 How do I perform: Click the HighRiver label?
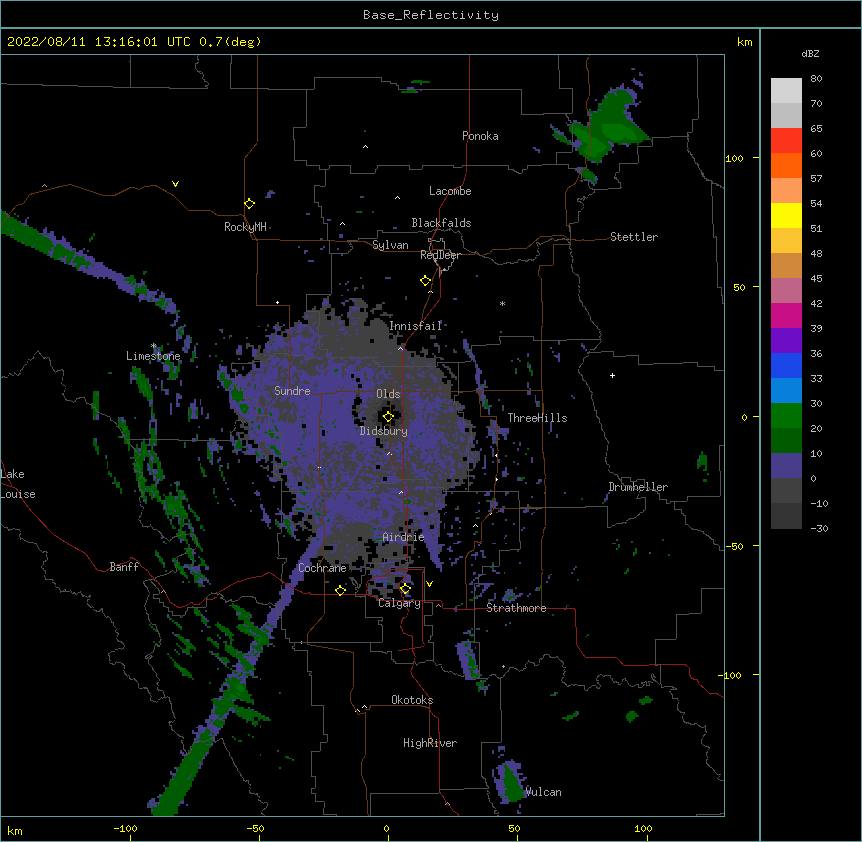(x=430, y=743)
